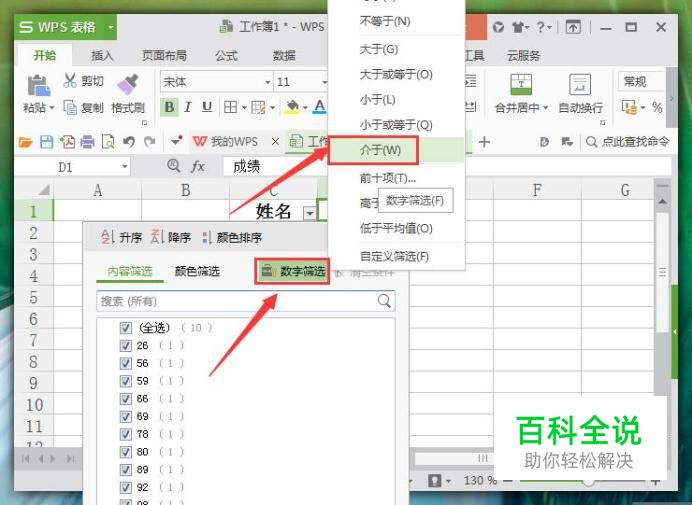The image size is (692, 505).
Task: Open the font name 宋体 dropdown
Action: 267,82
